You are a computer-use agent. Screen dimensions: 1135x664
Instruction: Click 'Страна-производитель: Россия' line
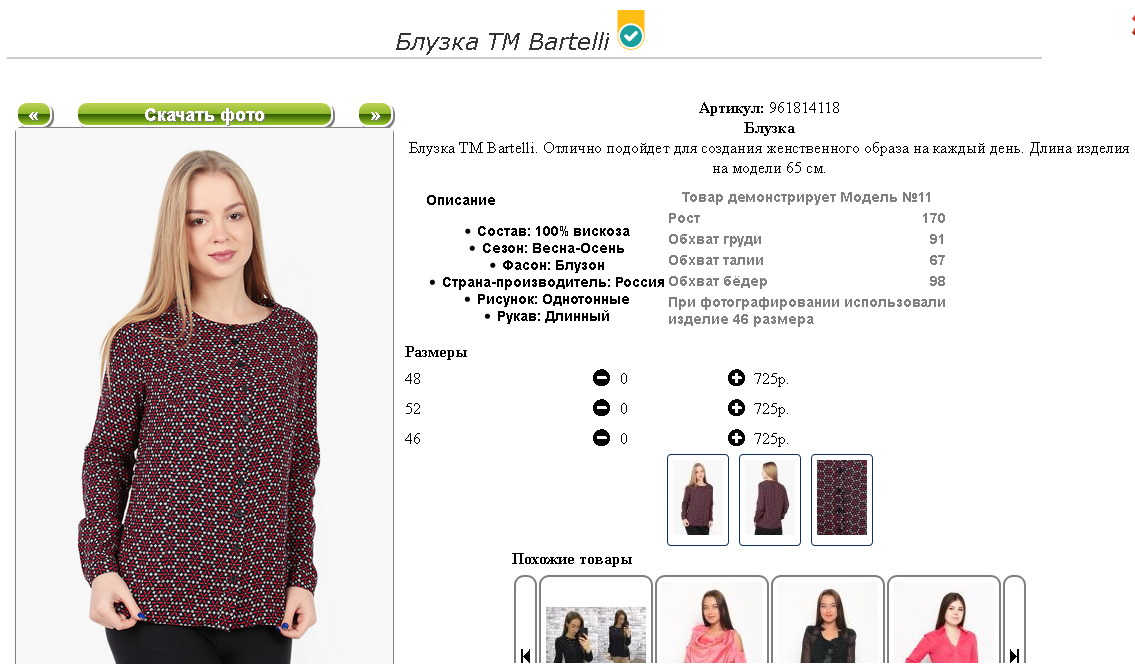click(553, 282)
